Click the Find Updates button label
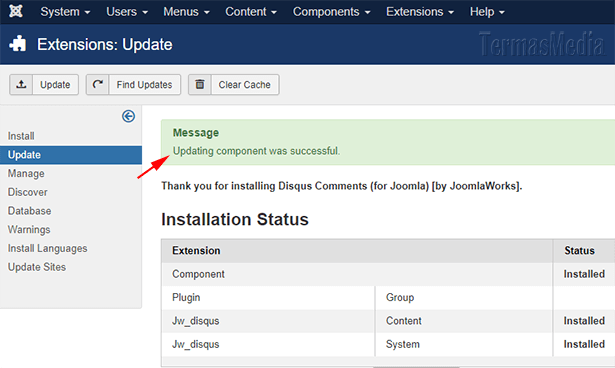615x368 pixels. 144,85
